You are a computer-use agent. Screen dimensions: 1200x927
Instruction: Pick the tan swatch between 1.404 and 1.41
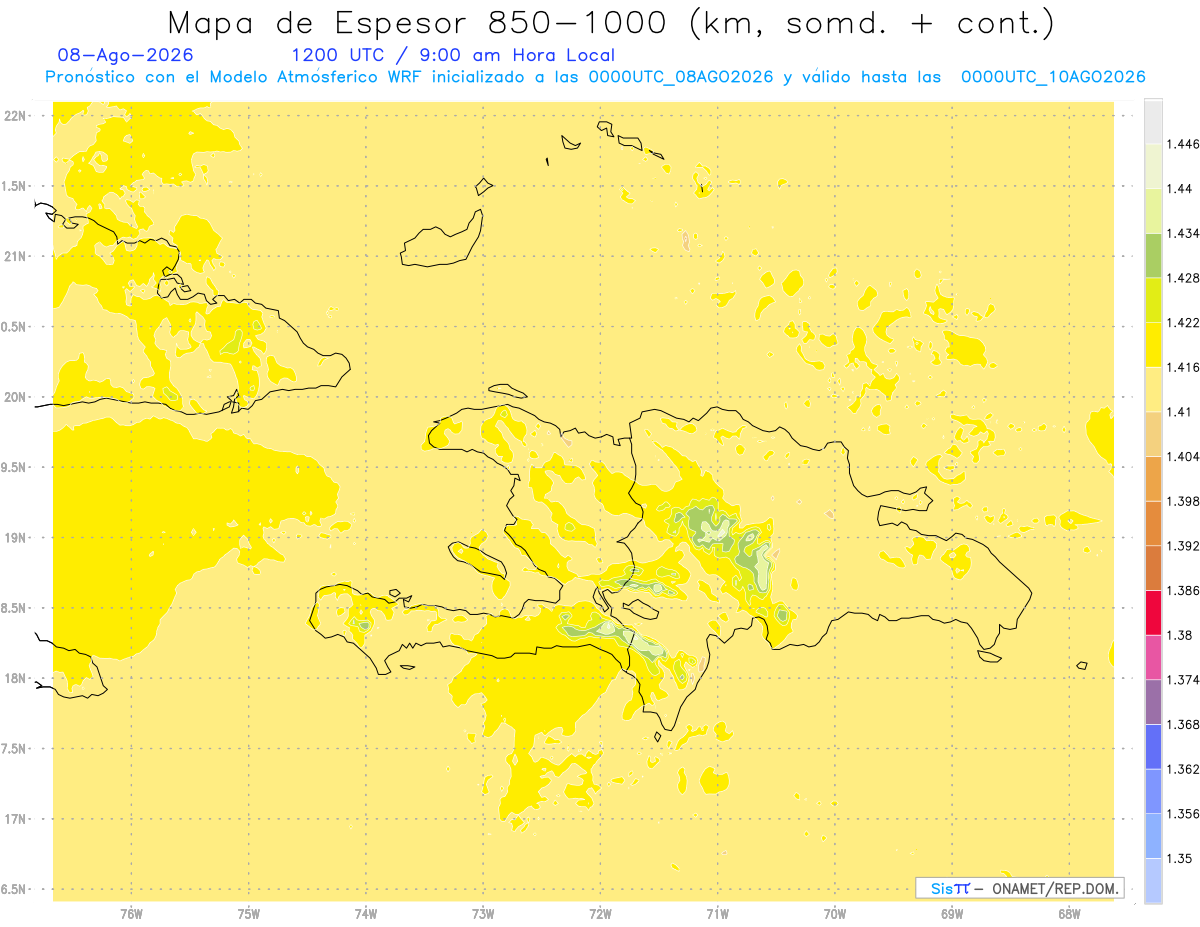point(1153,434)
